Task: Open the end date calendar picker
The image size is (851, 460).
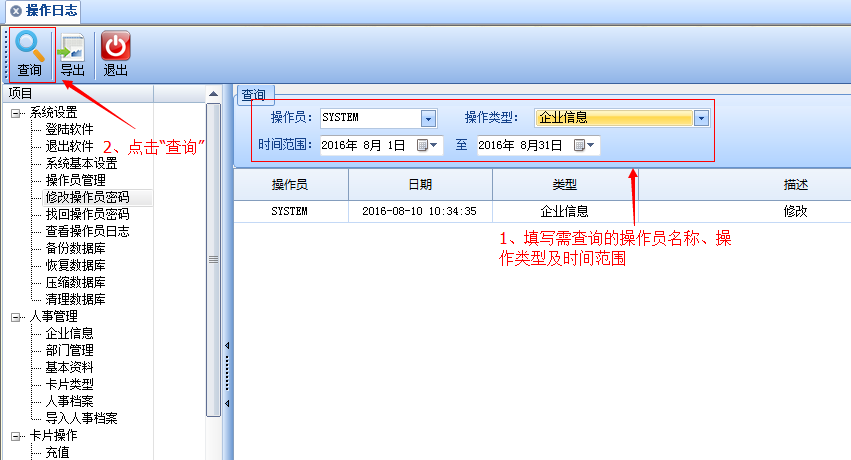Action: (585, 146)
